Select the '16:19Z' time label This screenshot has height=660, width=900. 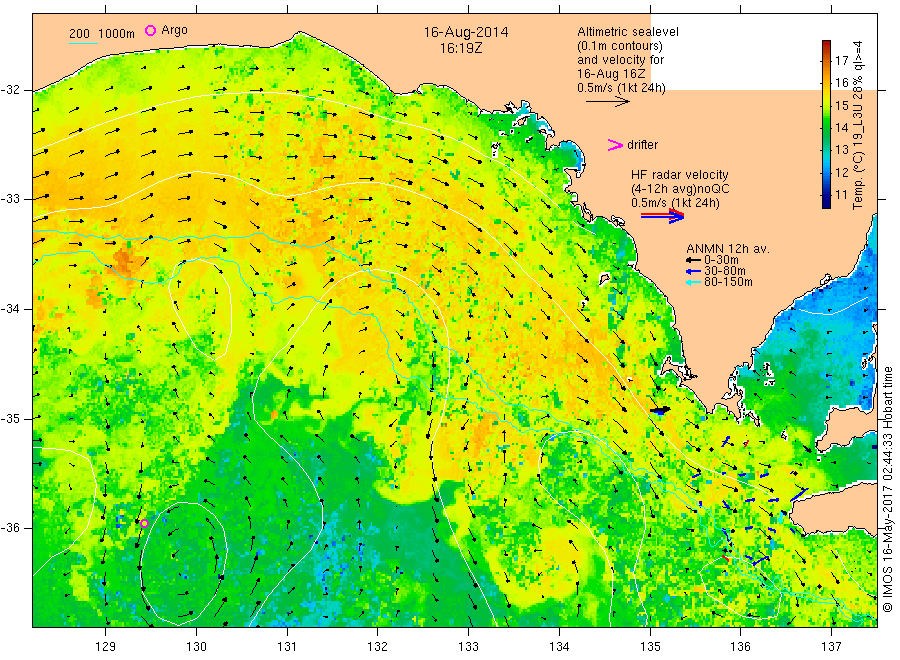click(461, 49)
